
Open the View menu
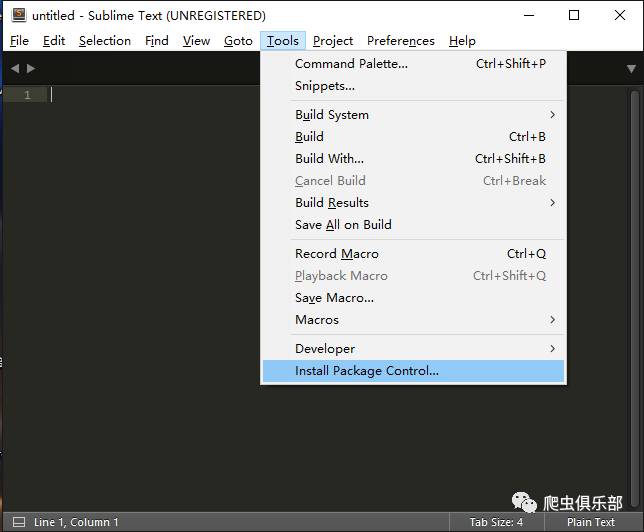click(x=196, y=41)
